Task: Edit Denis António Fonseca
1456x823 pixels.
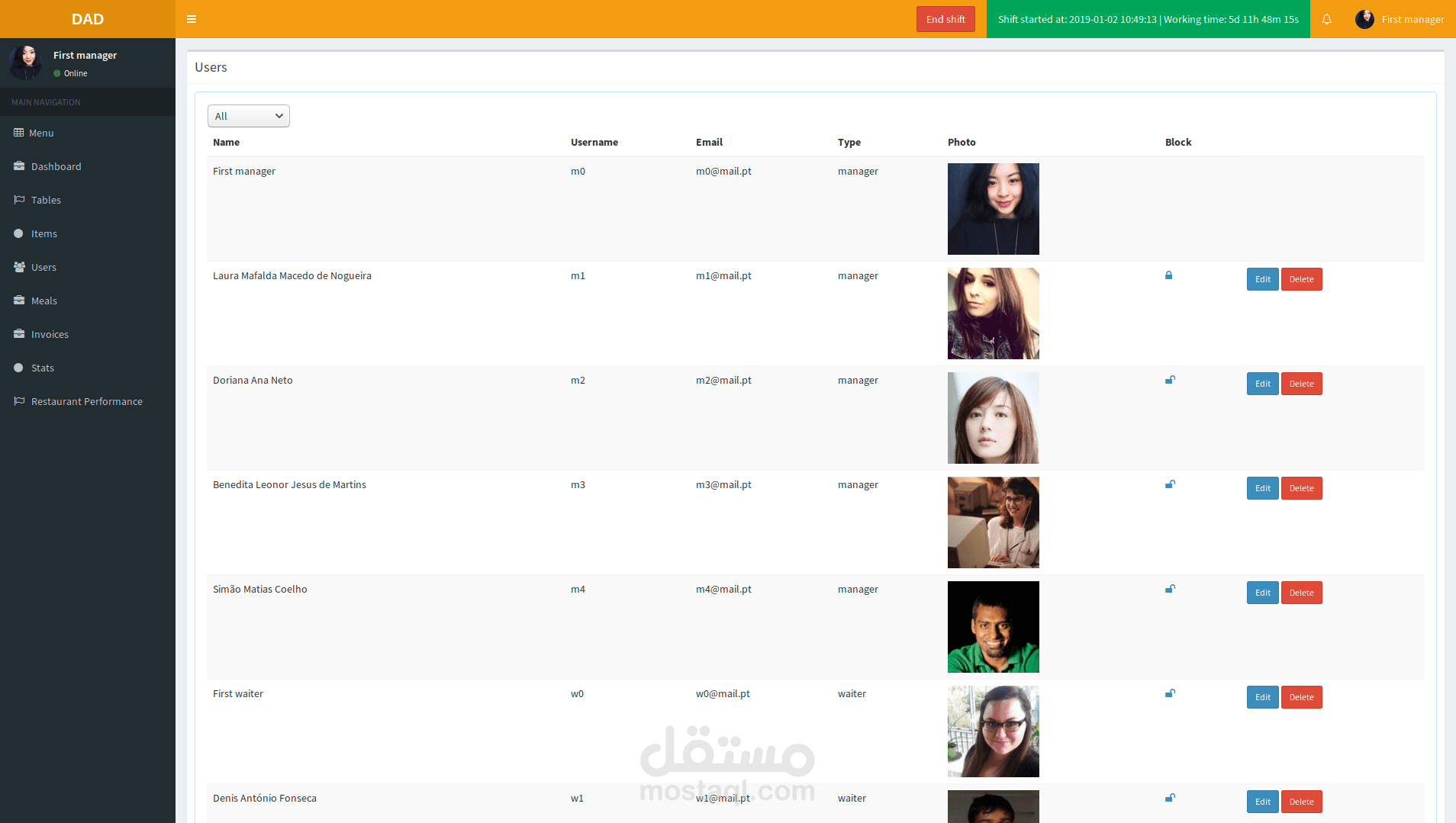Action: (x=1262, y=802)
